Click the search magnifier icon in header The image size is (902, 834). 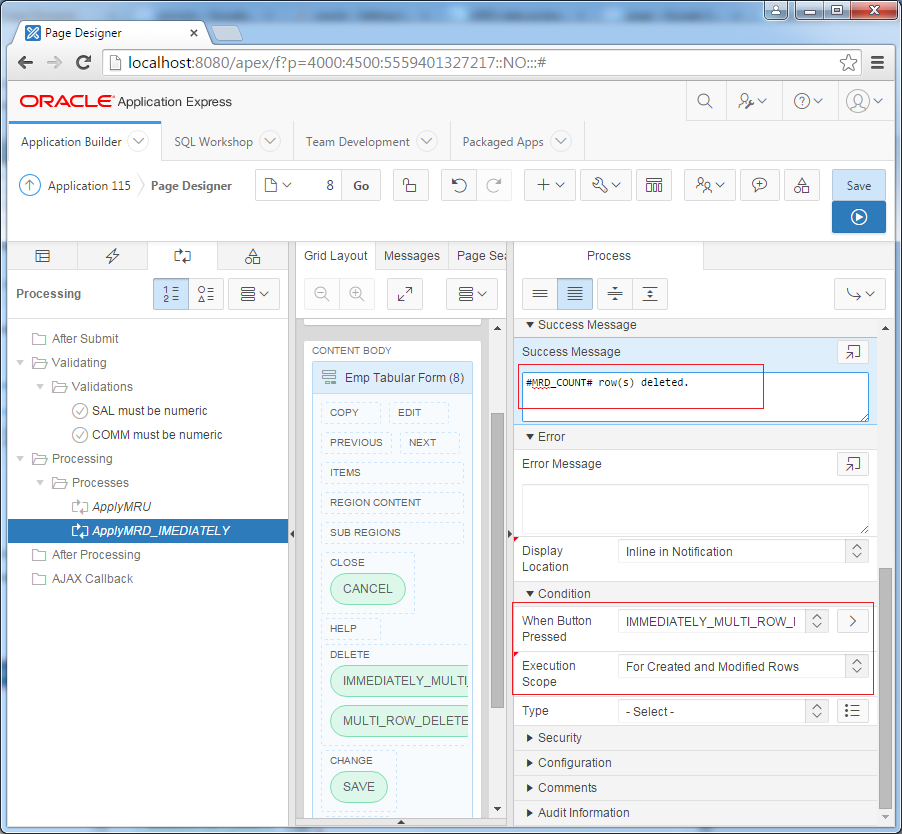(705, 102)
